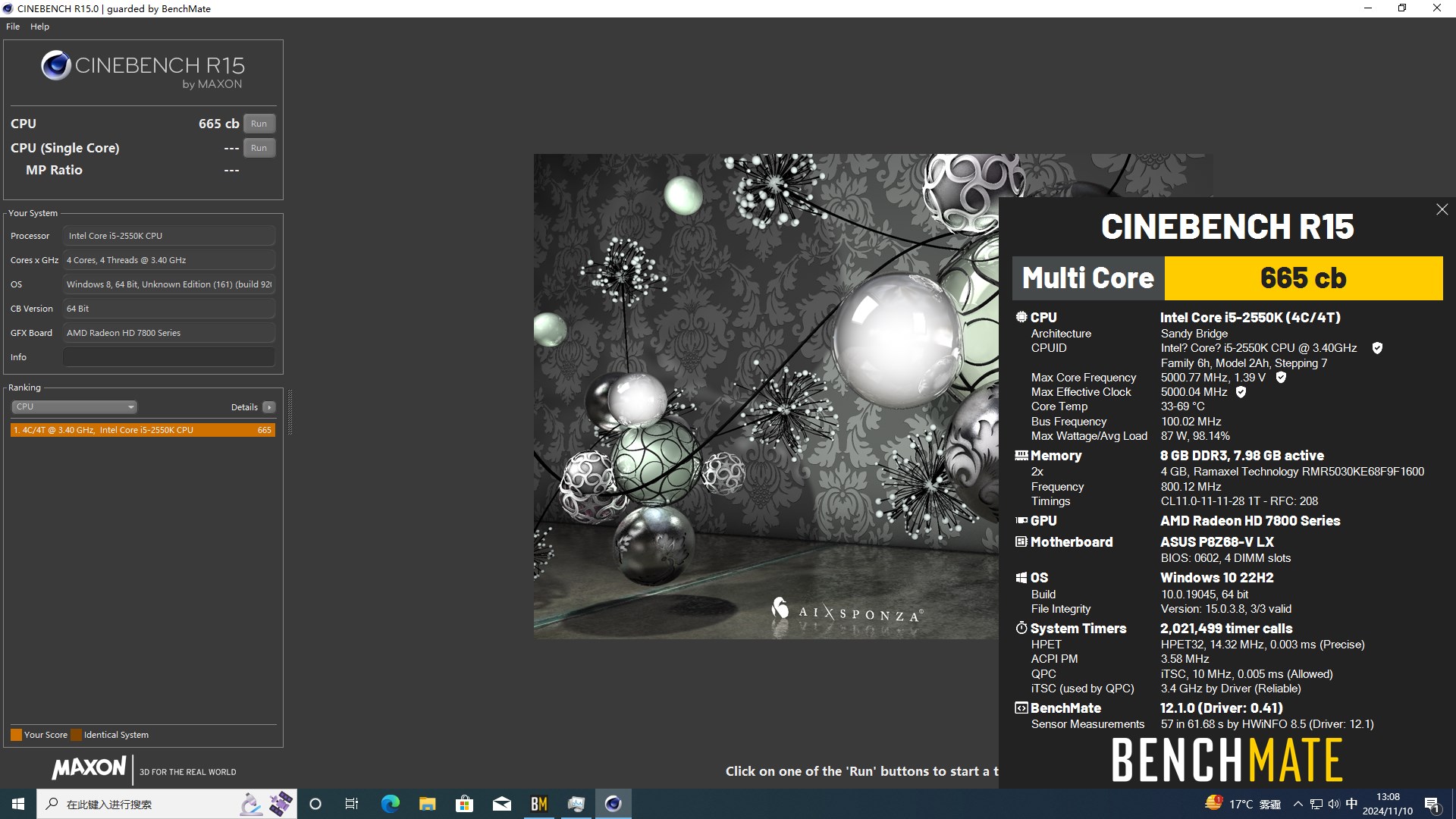Click the Cinebench logo sphere icon
Viewport: 1456px width, 819px height.
(55, 66)
